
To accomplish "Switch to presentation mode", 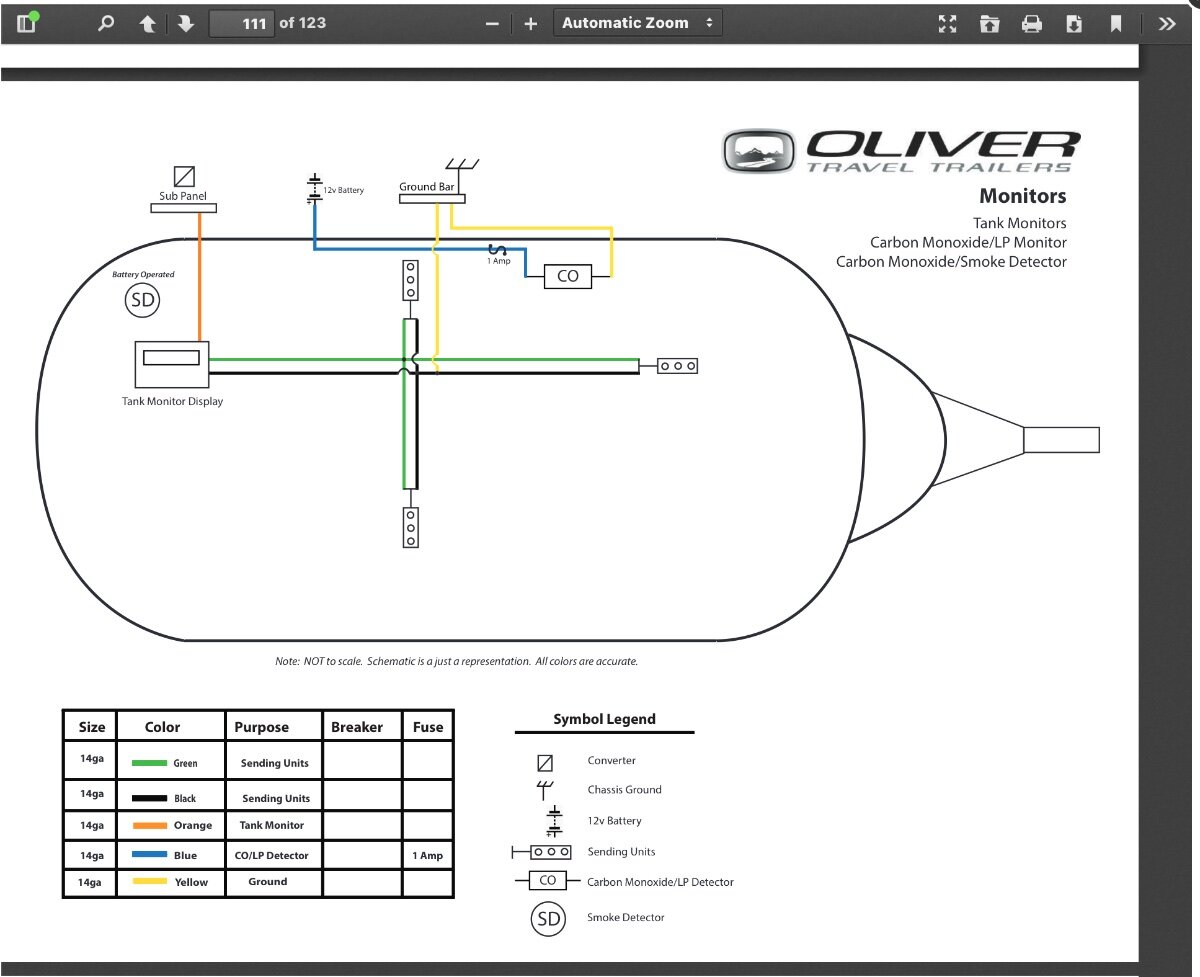I will [x=948, y=24].
